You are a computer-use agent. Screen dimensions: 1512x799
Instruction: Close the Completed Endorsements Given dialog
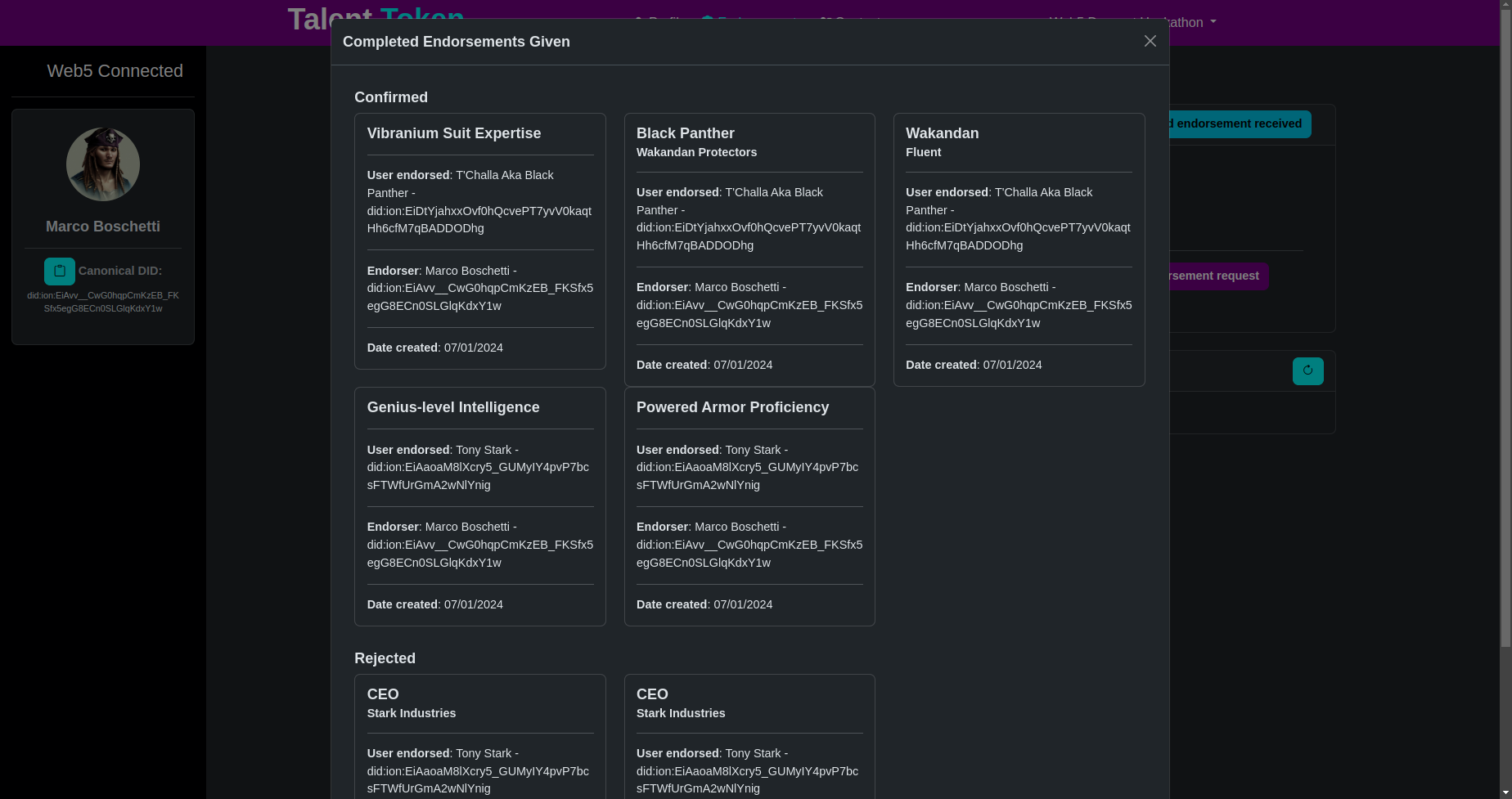tap(1150, 41)
